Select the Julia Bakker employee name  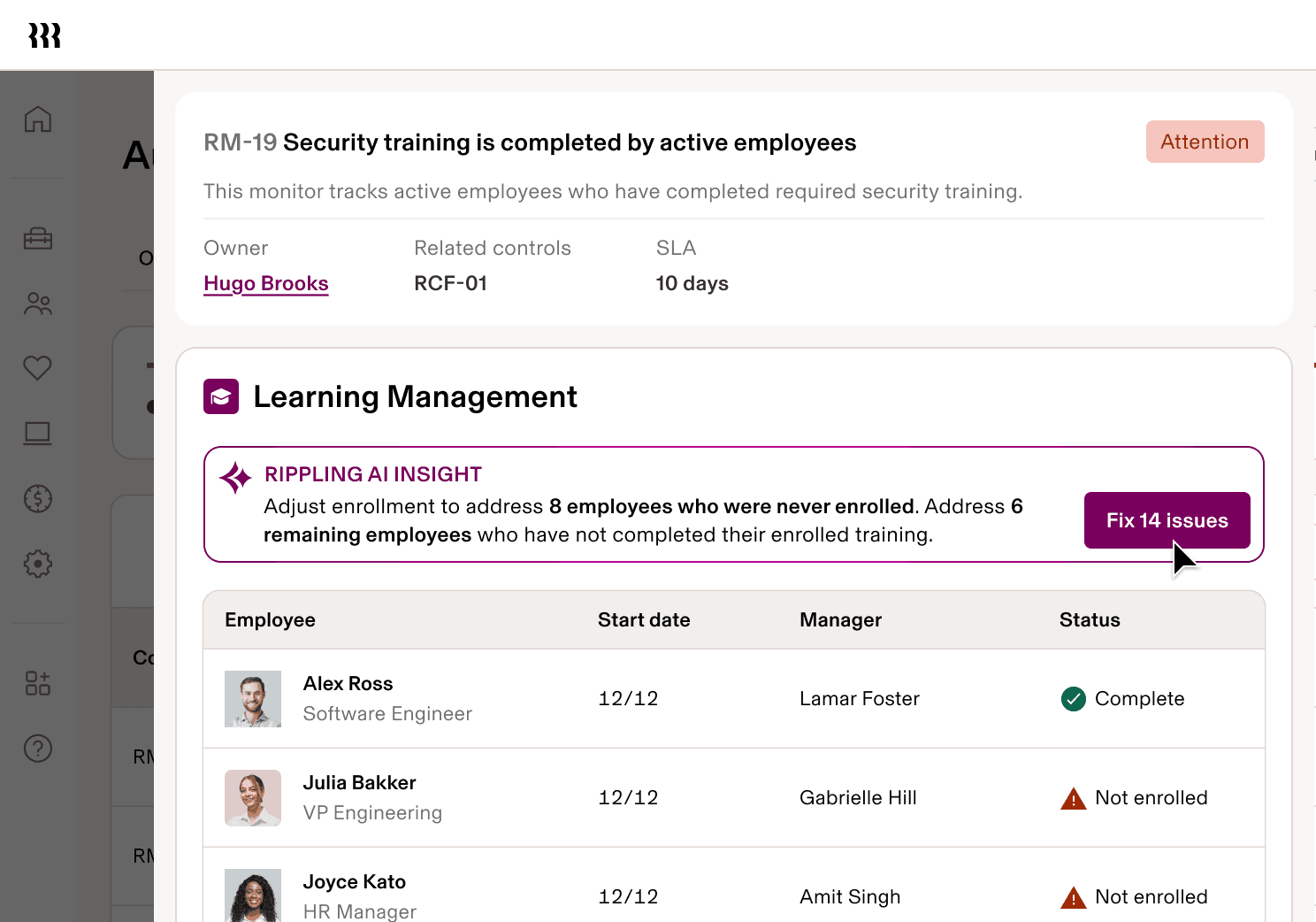tap(359, 782)
